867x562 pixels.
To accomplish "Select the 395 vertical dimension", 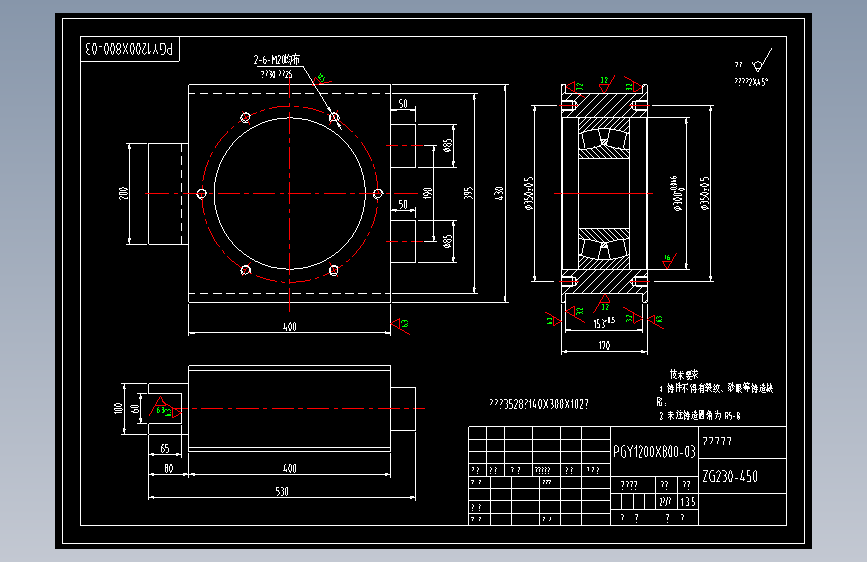I will tap(468, 193).
